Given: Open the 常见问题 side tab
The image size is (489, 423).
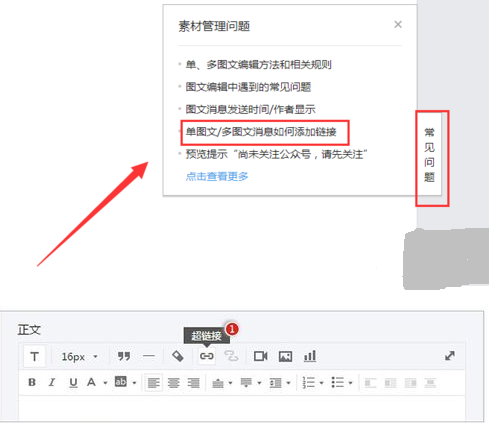Looking at the screenshot, I should [x=429, y=155].
